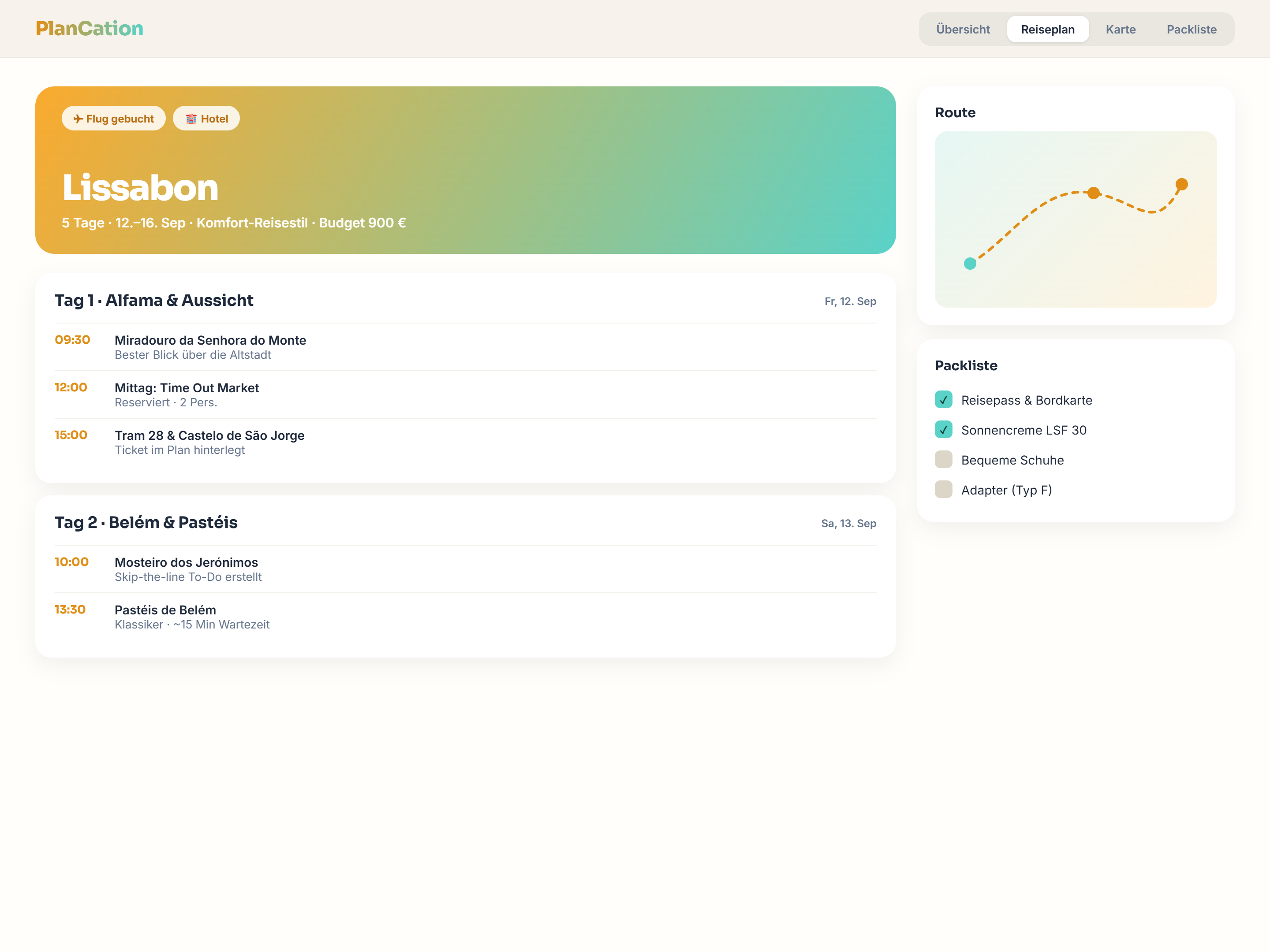Viewport: 1270px width, 952px height.
Task: Click the 'Reisepass & Bordkarte' label
Action: point(1027,400)
